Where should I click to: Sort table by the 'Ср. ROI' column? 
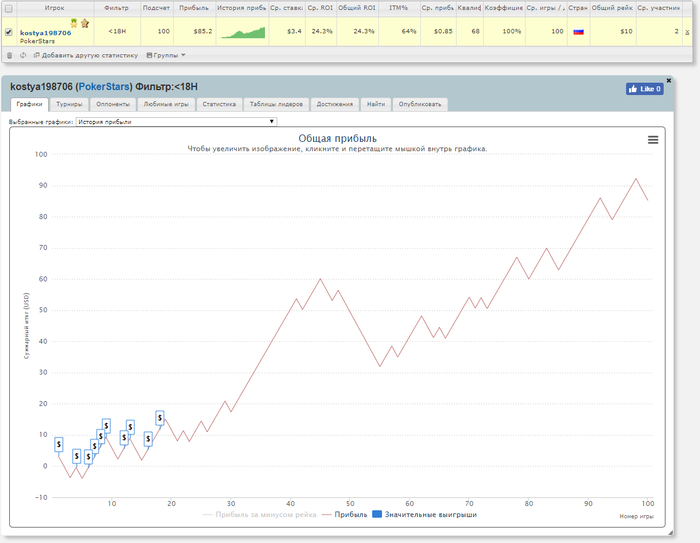tap(321, 8)
